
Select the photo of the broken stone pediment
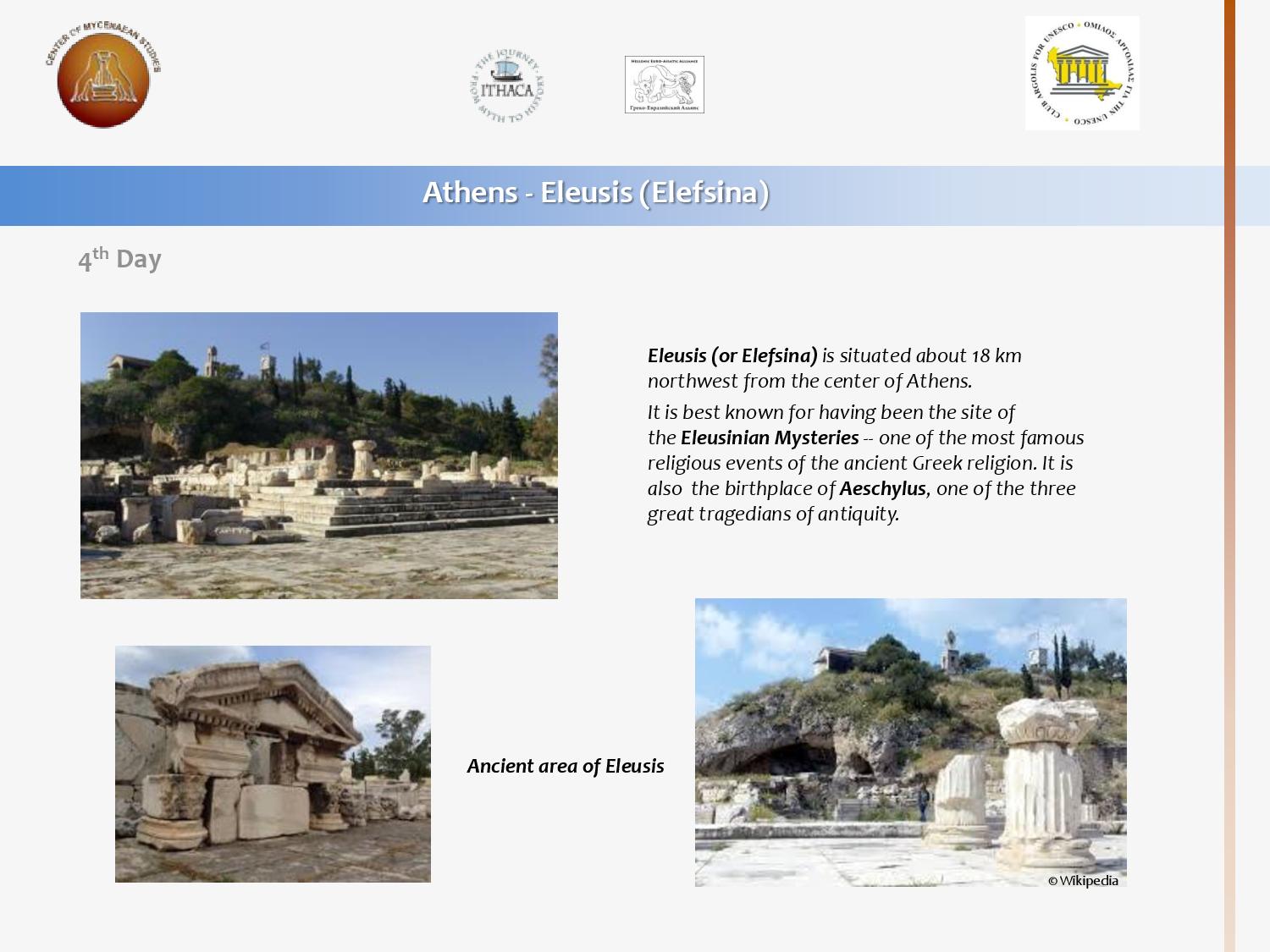point(273,763)
